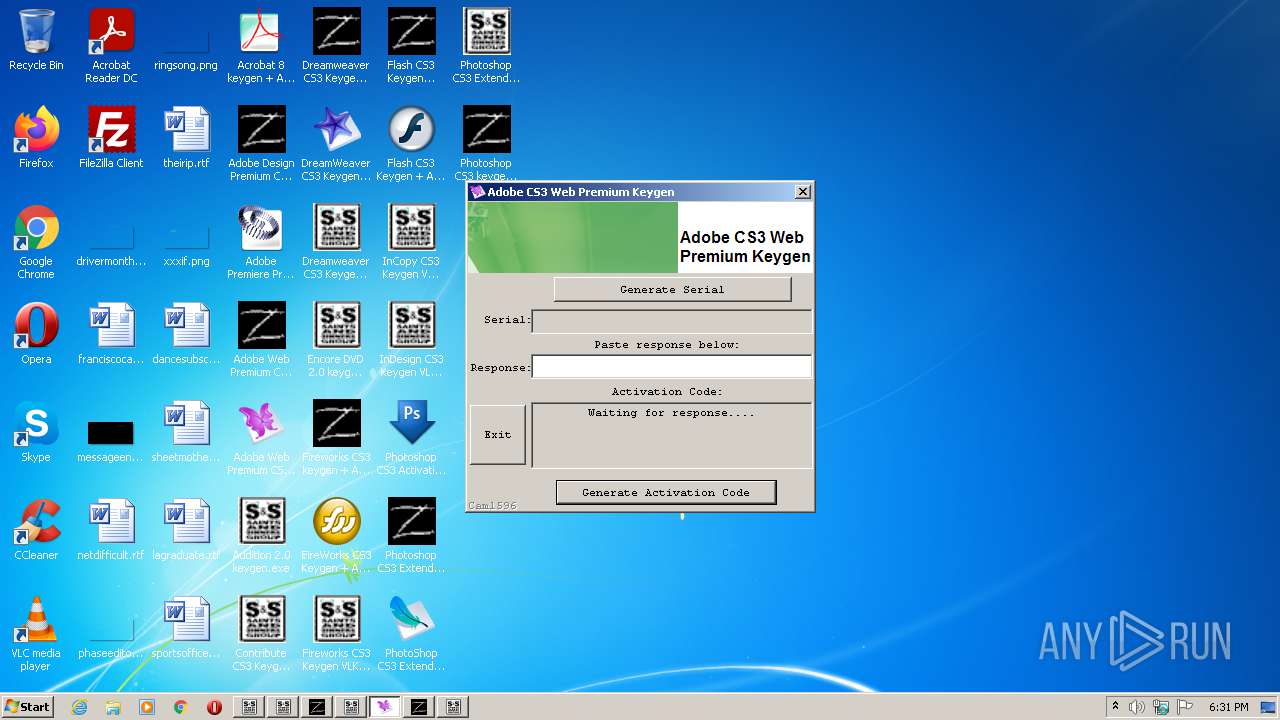This screenshot has width=1280, height=720.
Task: Select the FileZilla Client shortcut
Action: coord(111,139)
